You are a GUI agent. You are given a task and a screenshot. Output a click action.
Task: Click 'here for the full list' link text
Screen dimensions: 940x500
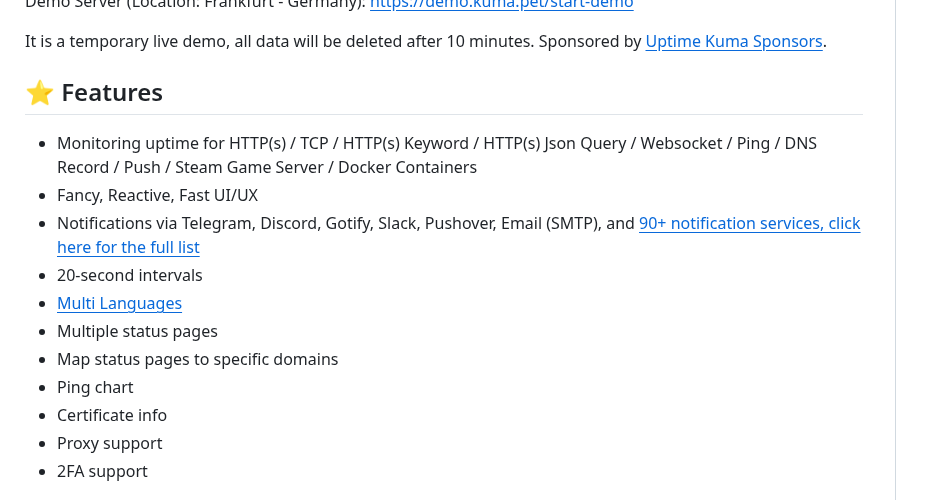128,248
